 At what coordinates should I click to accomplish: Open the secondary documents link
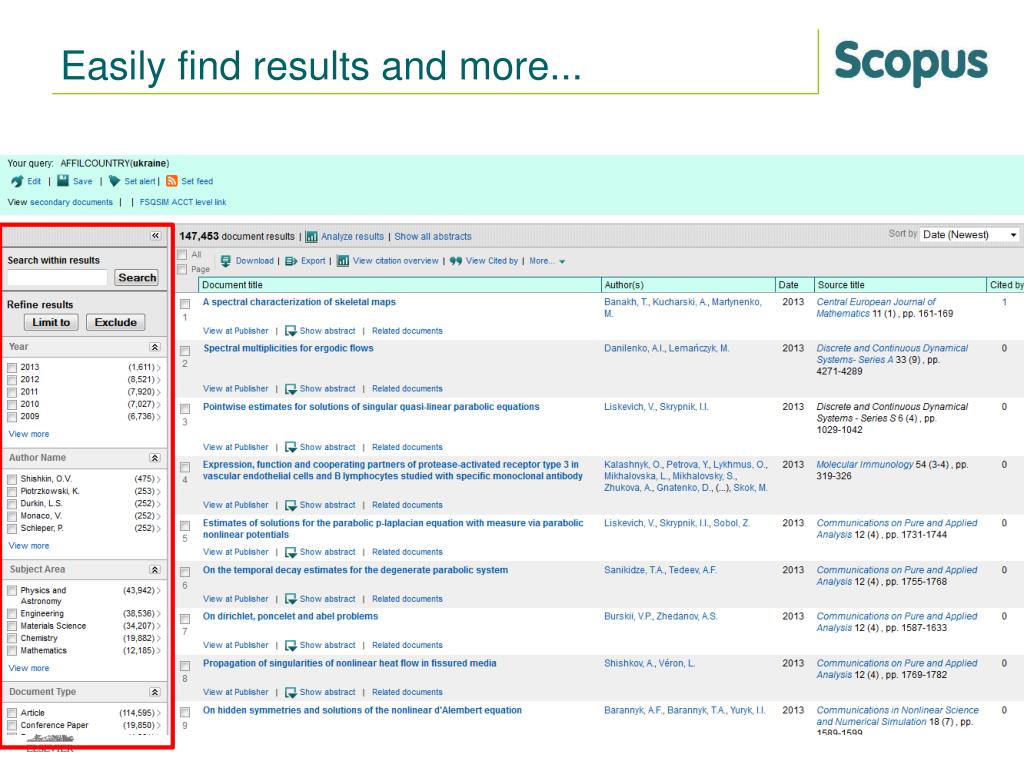click(x=71, y=202)
